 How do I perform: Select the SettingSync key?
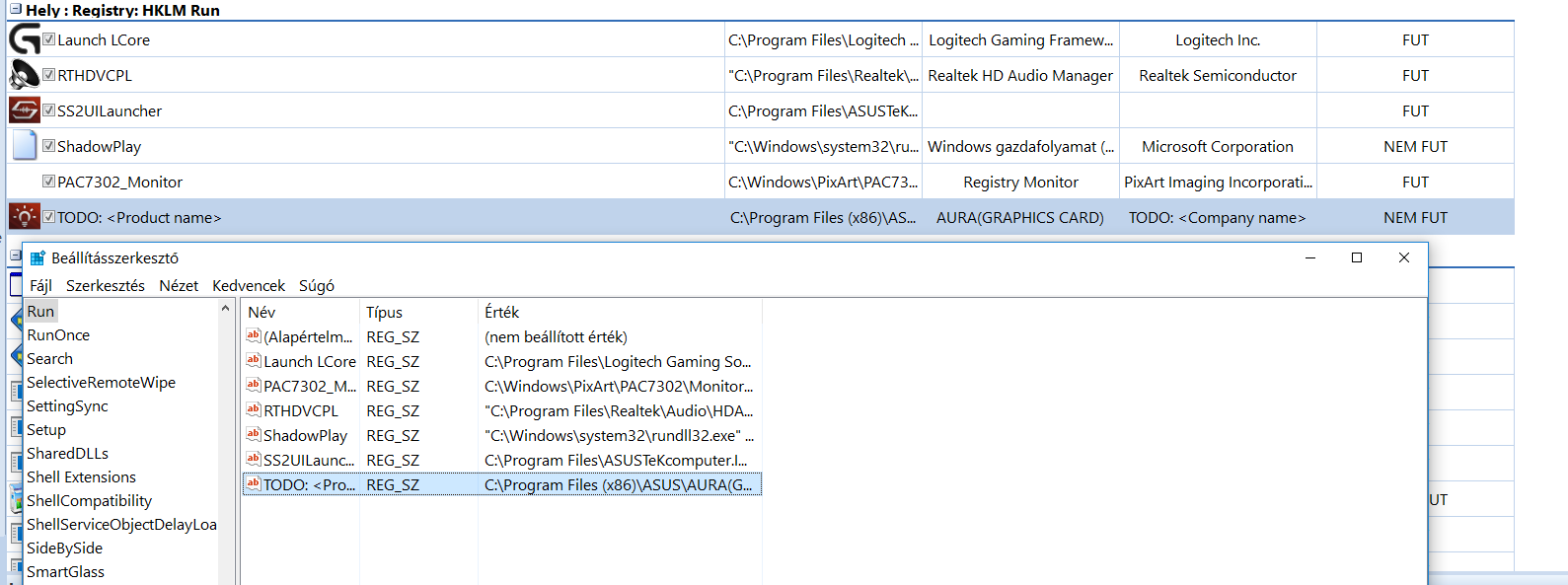pyautogui.click(x=67, y=406)
